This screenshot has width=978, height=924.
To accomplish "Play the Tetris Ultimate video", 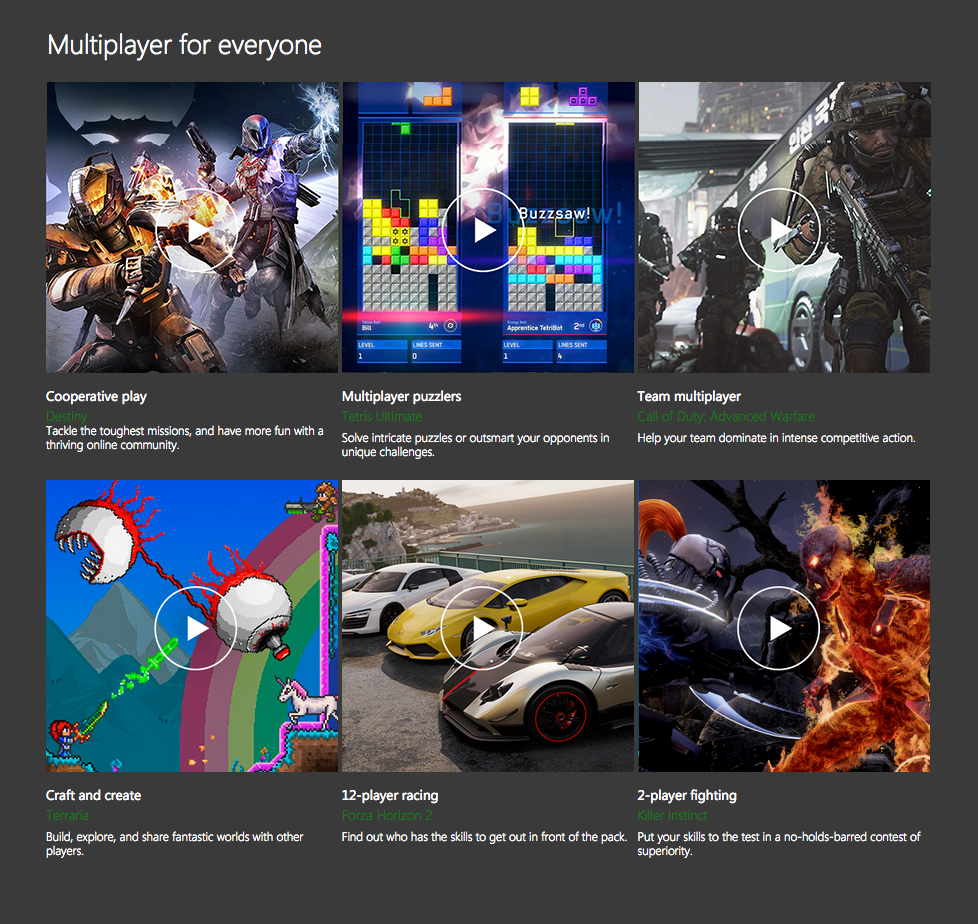I will pyautogui.click(x=483, y=230).
